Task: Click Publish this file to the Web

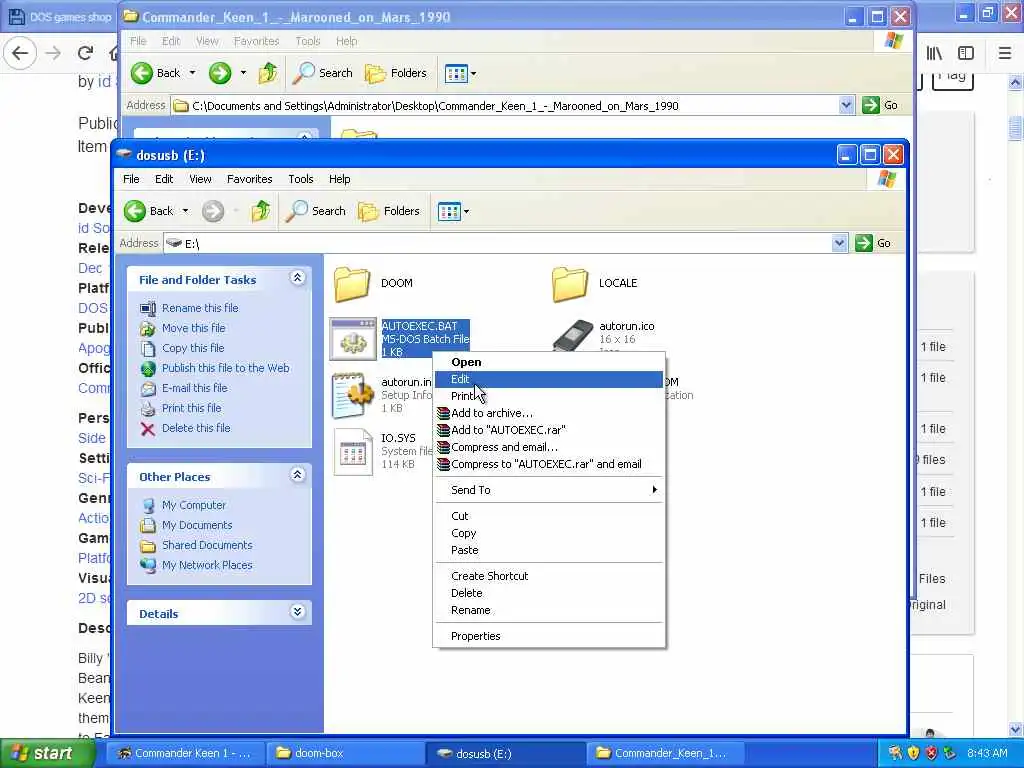Action: tap(225, 368)
